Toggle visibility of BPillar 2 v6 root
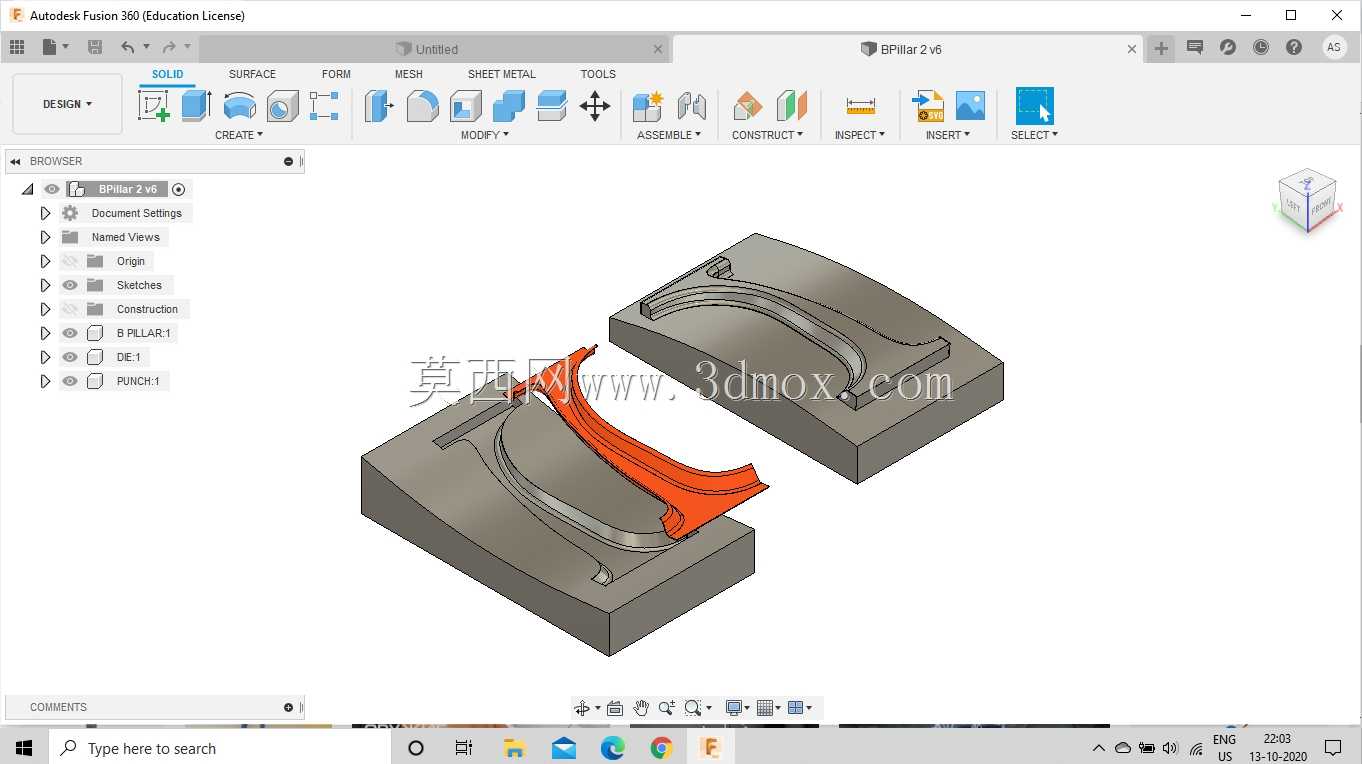Viewport: 1362px width, 764px height. click(x=52, y=189)
